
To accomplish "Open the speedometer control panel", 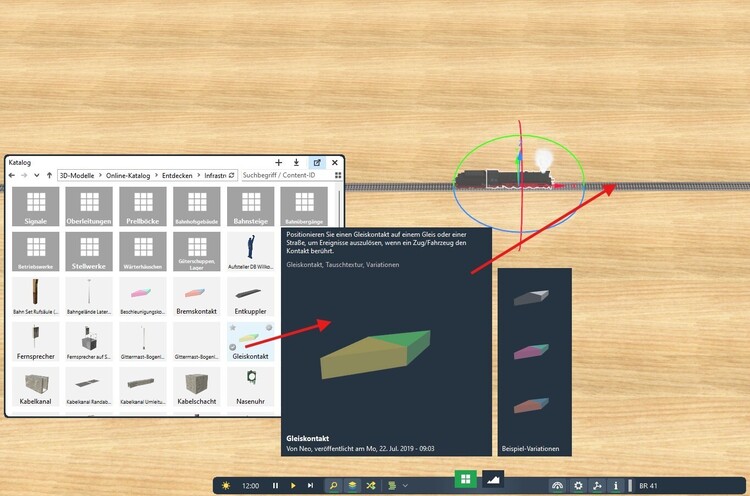I will [557, 485].
